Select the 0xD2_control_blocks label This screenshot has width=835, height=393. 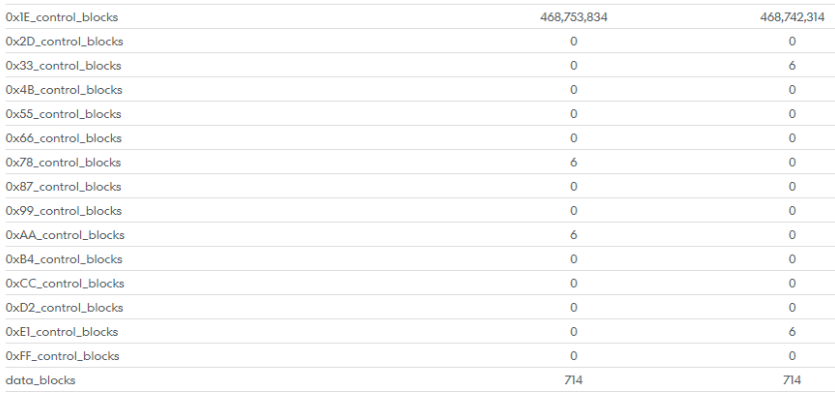(x=64, y=308)
